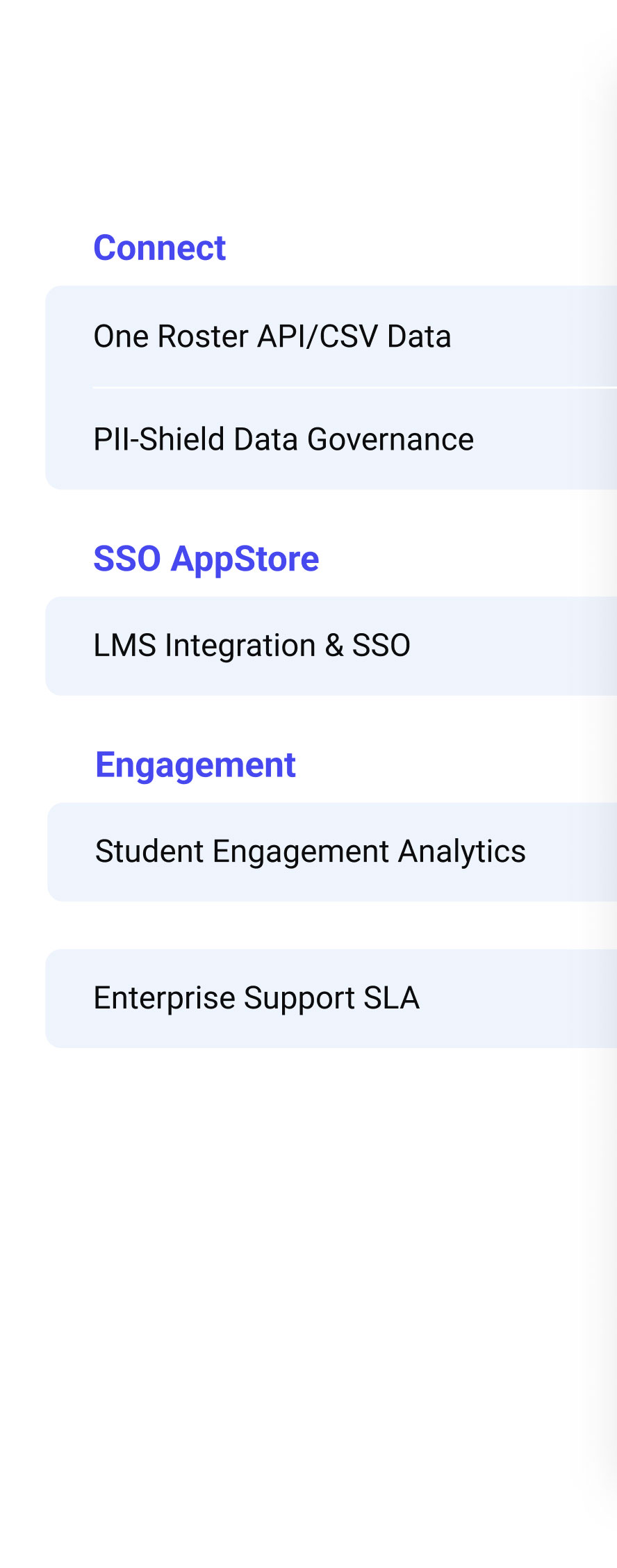Click the word "Governance" in the PII-Shield row
The image size is (617, 1568).
(x=390, y=439)
